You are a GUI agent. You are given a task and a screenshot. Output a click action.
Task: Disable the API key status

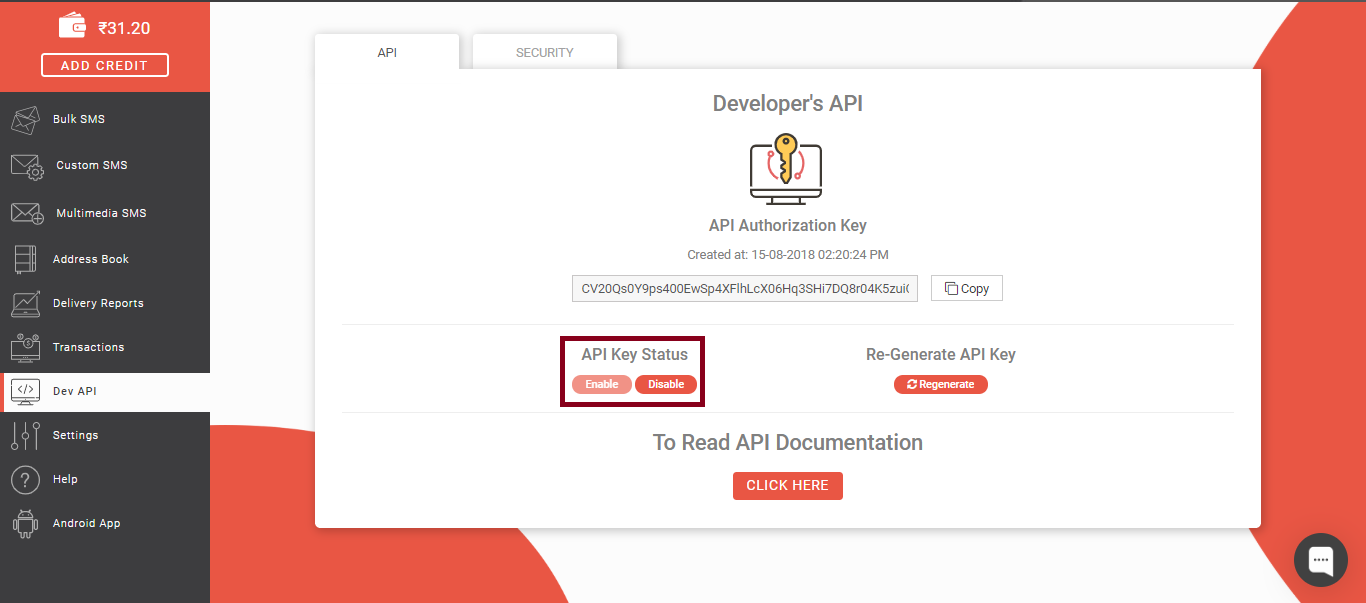click(666, 384)
